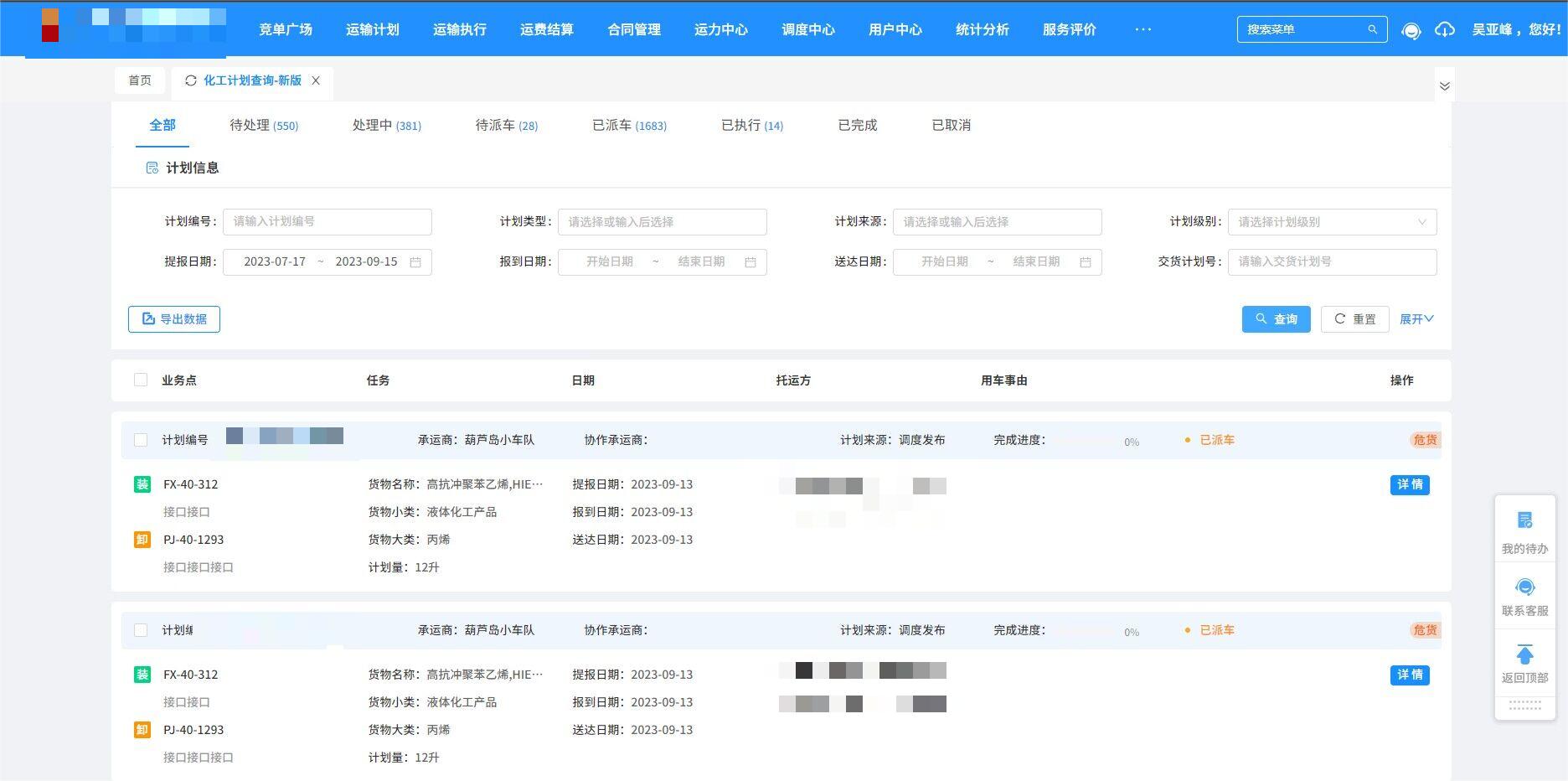The image size is (1568, 781).
Task: Open the 计划来源 select field
Action: pyautogui.click(x=997, y=222)
